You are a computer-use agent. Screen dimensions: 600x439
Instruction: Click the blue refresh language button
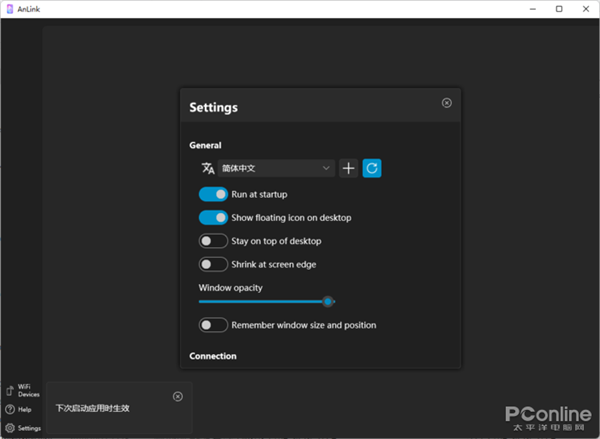click(372, 168)
